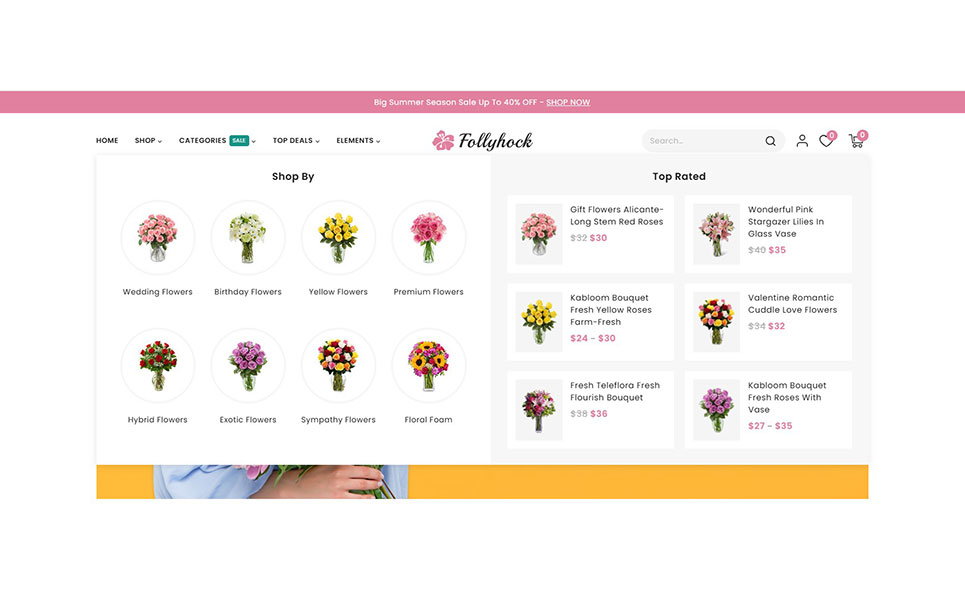Select the Yellow Flowers category circle

[338, 238]
